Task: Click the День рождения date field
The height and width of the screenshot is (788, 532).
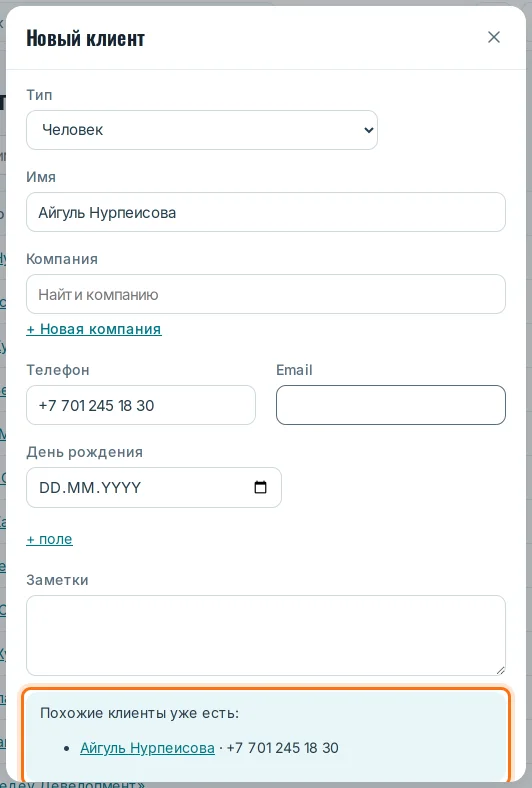Action: pos(154,487)
